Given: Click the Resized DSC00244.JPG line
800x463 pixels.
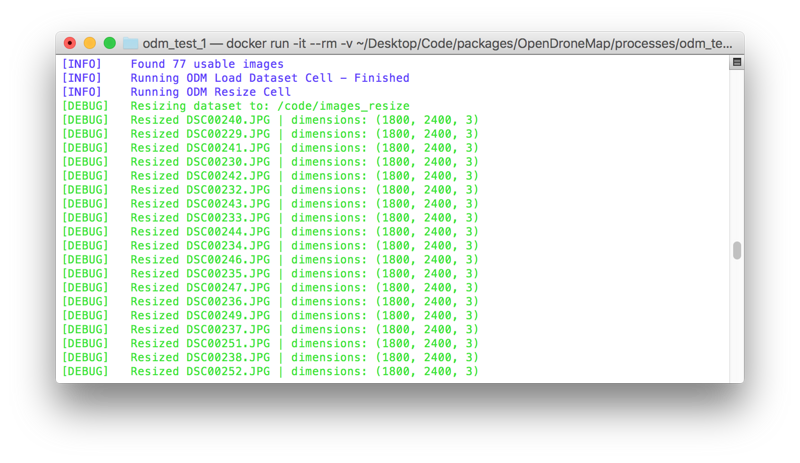Looking at the screenshot, I should pos(270,232).
